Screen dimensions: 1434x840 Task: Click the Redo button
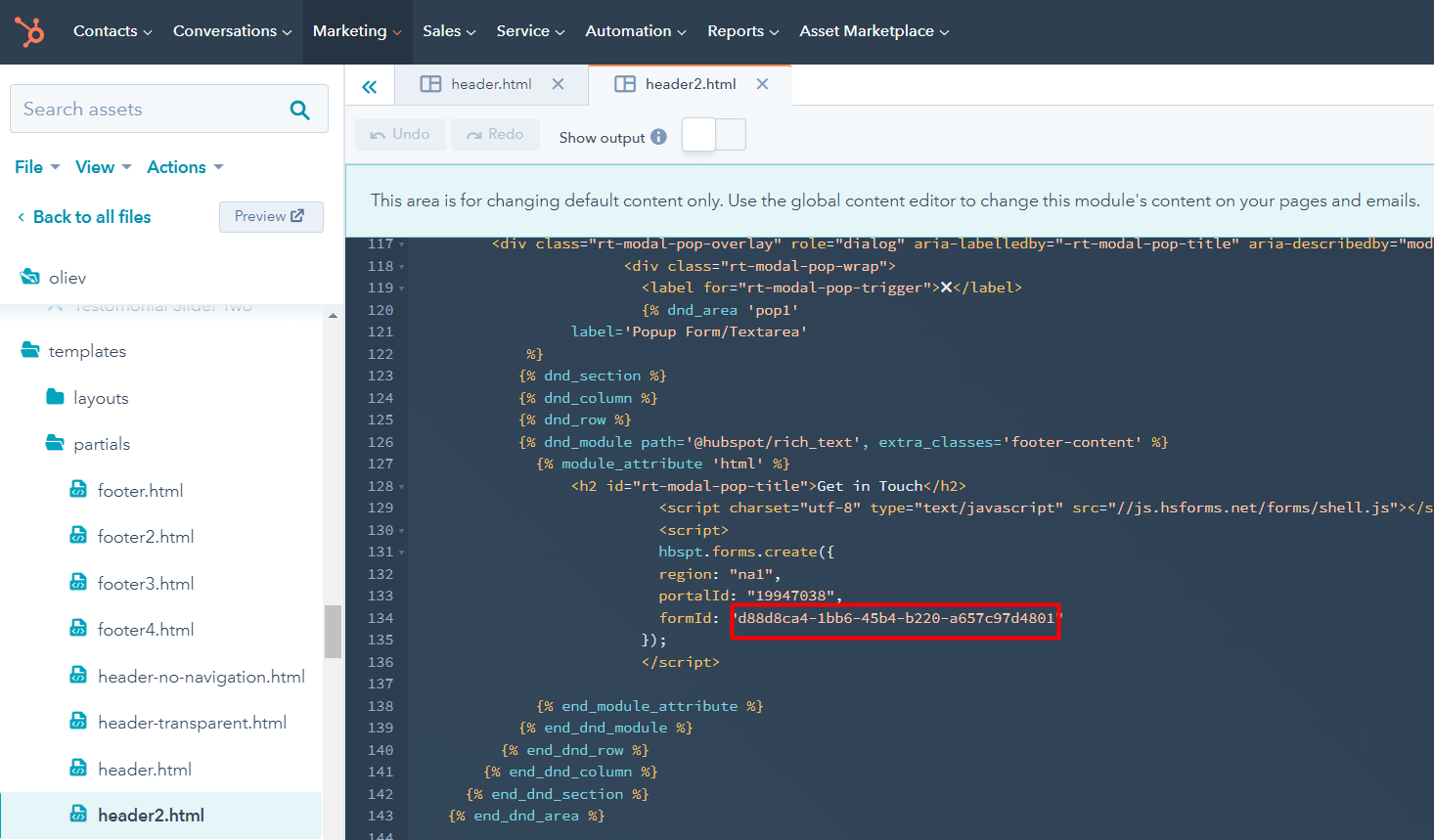pos(495,134)
